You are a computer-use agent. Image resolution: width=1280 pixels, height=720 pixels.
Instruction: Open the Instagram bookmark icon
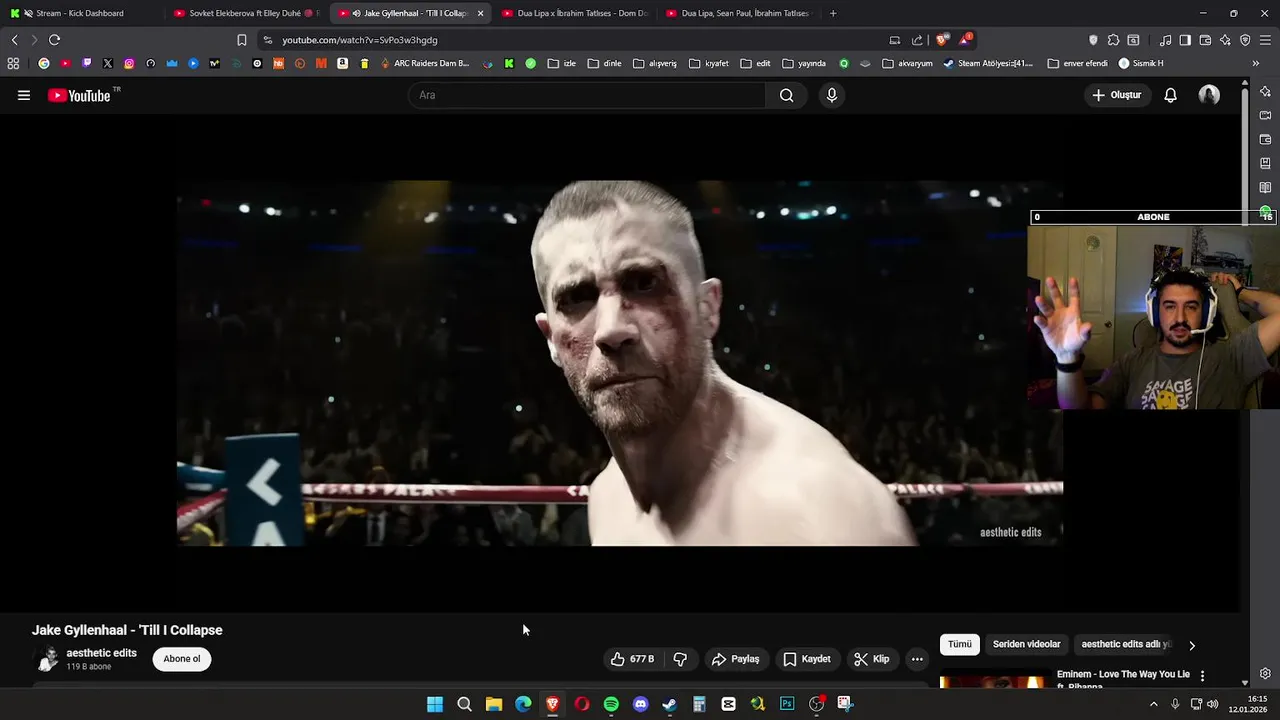pos(129,63)
